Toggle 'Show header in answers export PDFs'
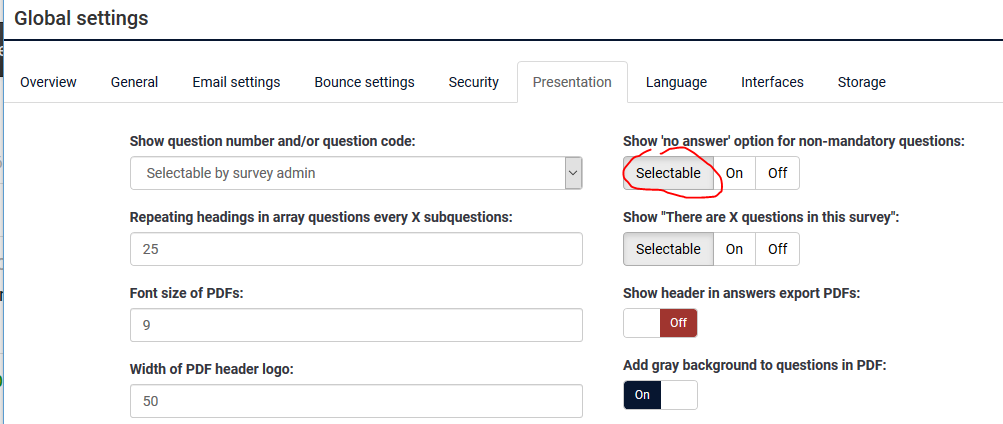Viewport: 1003px width, 424px height. click(660, 323)
